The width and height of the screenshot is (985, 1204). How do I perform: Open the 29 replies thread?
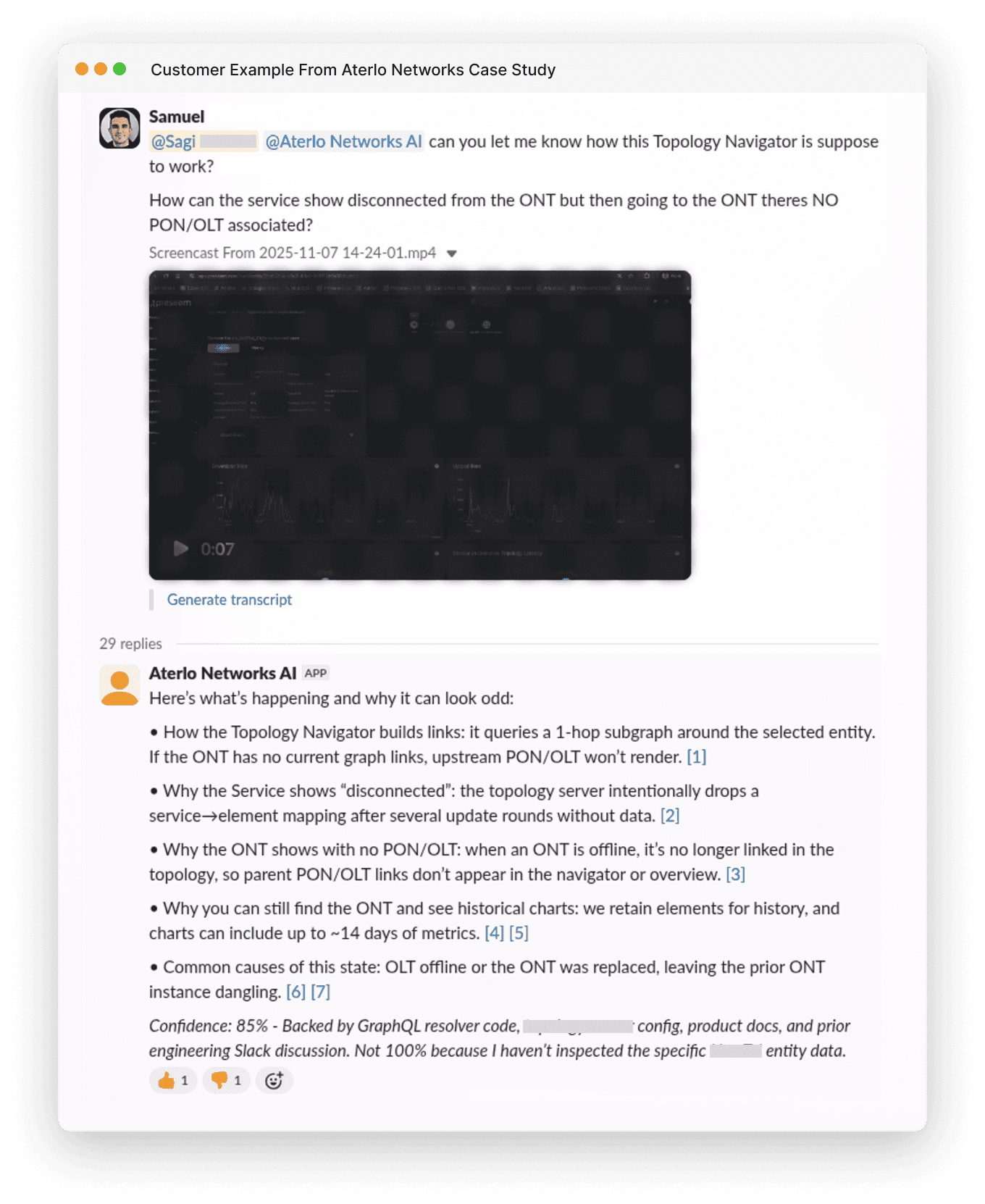pos(130,643)
